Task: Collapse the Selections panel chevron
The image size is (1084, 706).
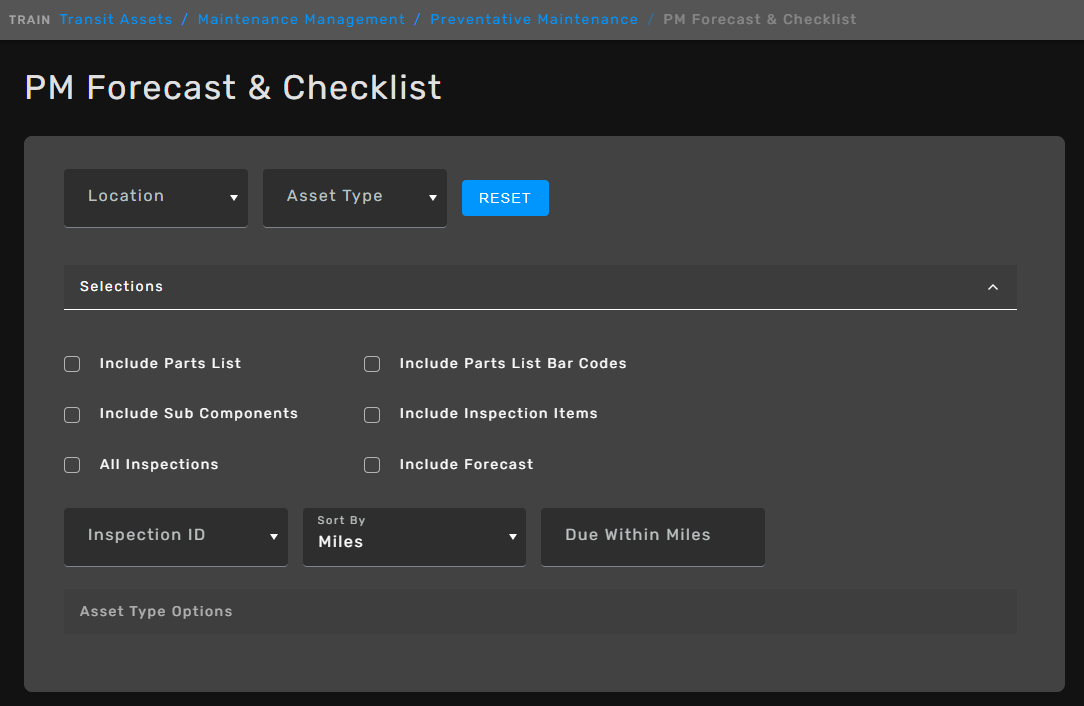Action: coord(992,287)
